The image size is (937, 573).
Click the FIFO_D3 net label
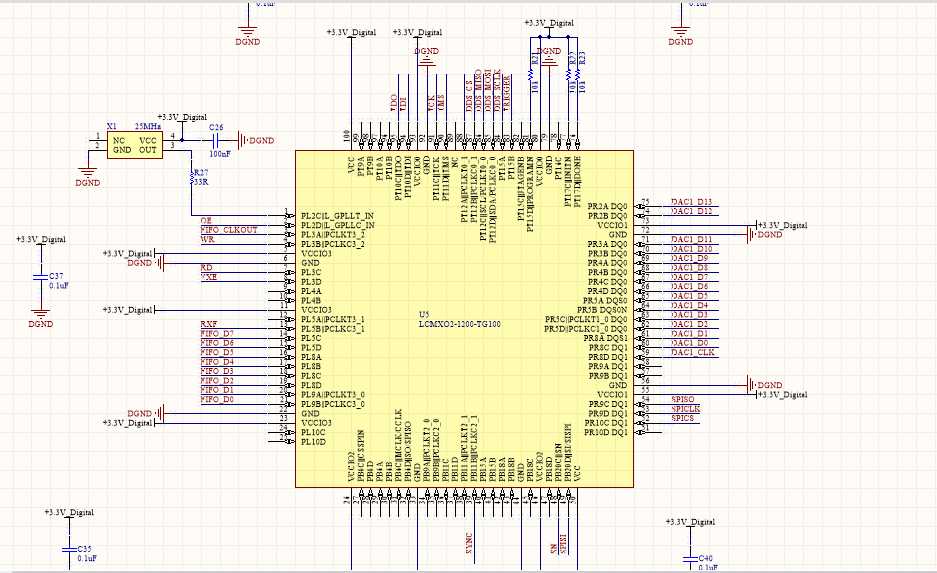pyautogui.click(x=217, y=371)
